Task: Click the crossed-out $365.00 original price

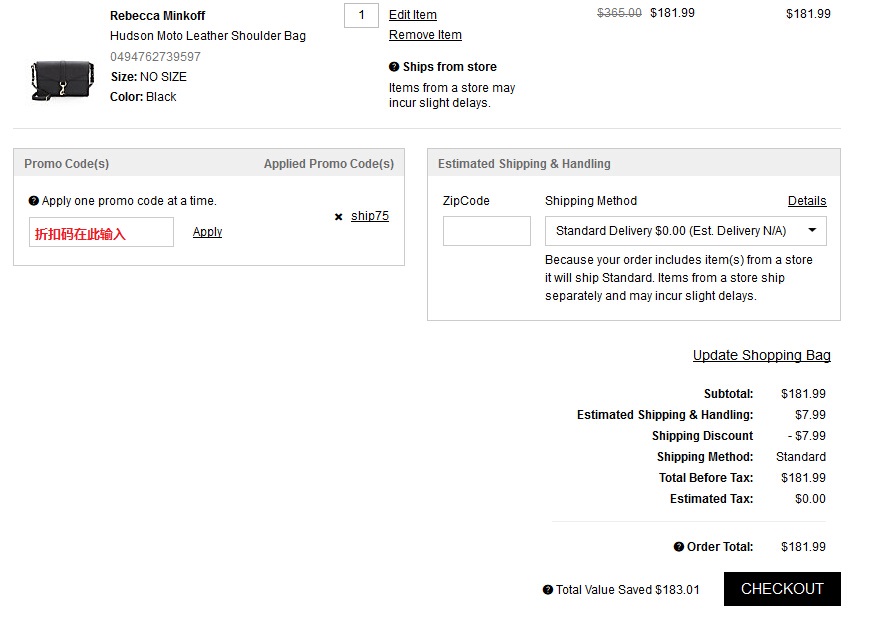Action: [x=619, y=13]
